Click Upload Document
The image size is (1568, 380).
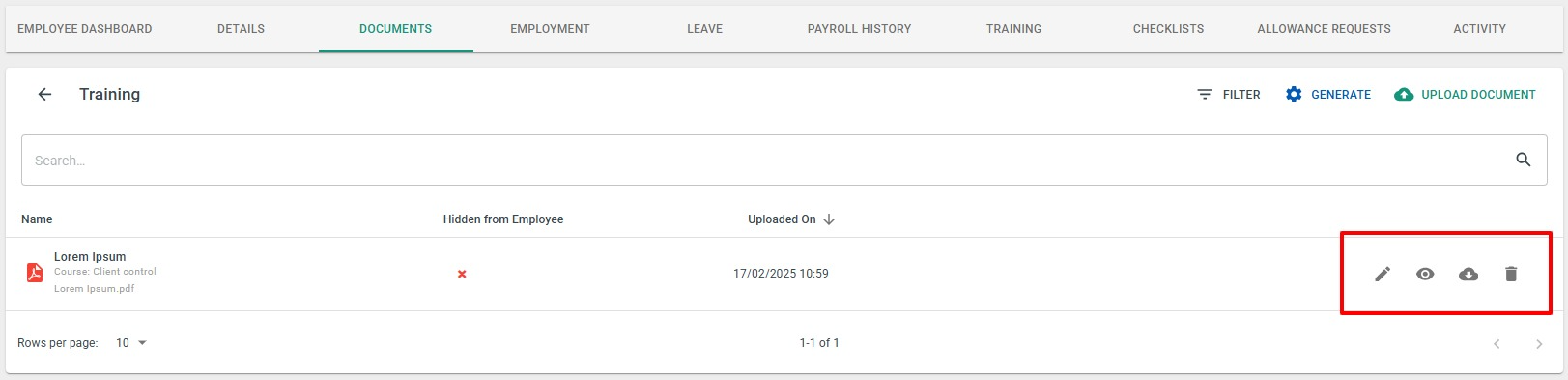click(x=1465, y=94)
